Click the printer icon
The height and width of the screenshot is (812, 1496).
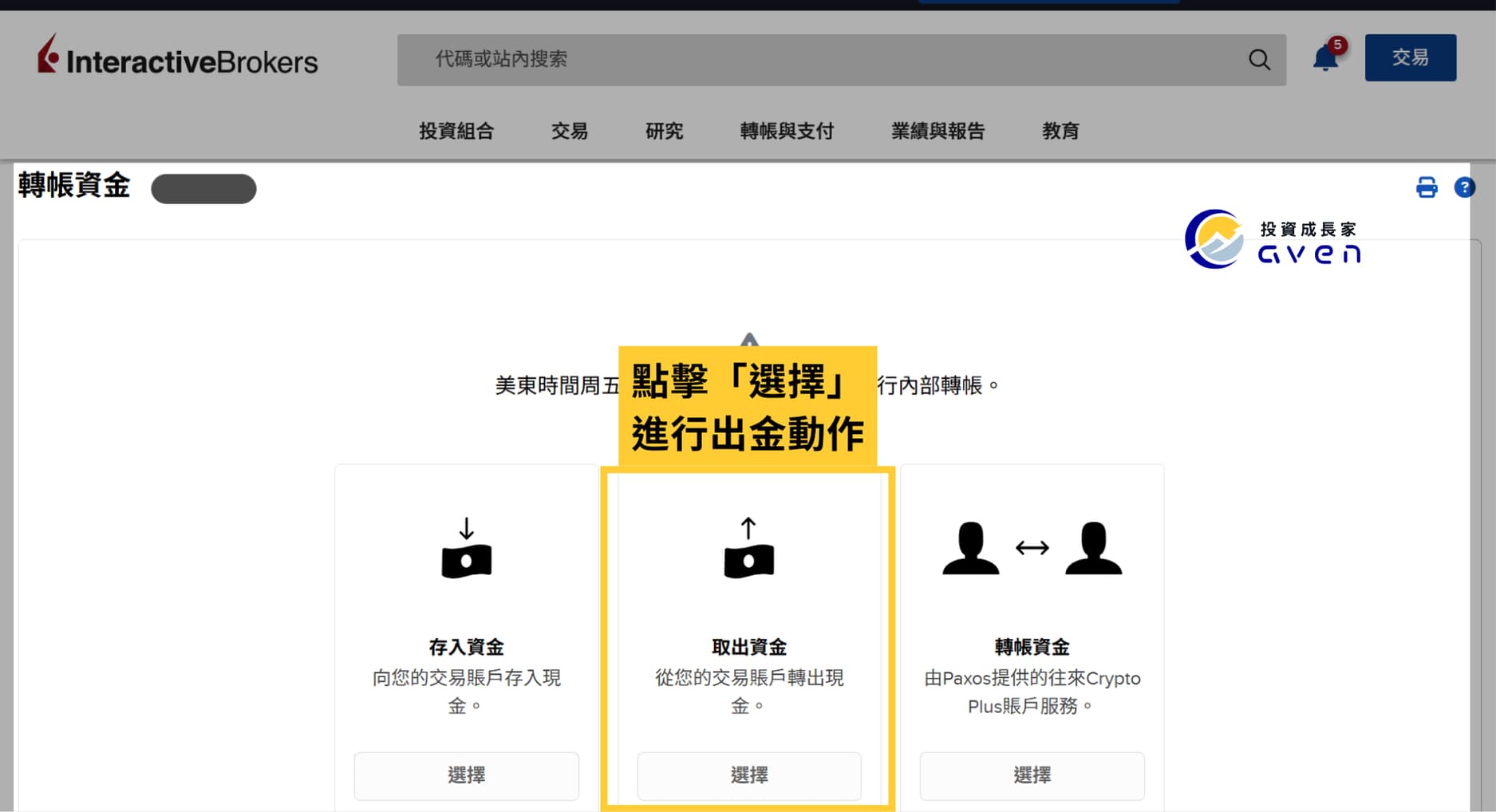(x=1427, y=187)
